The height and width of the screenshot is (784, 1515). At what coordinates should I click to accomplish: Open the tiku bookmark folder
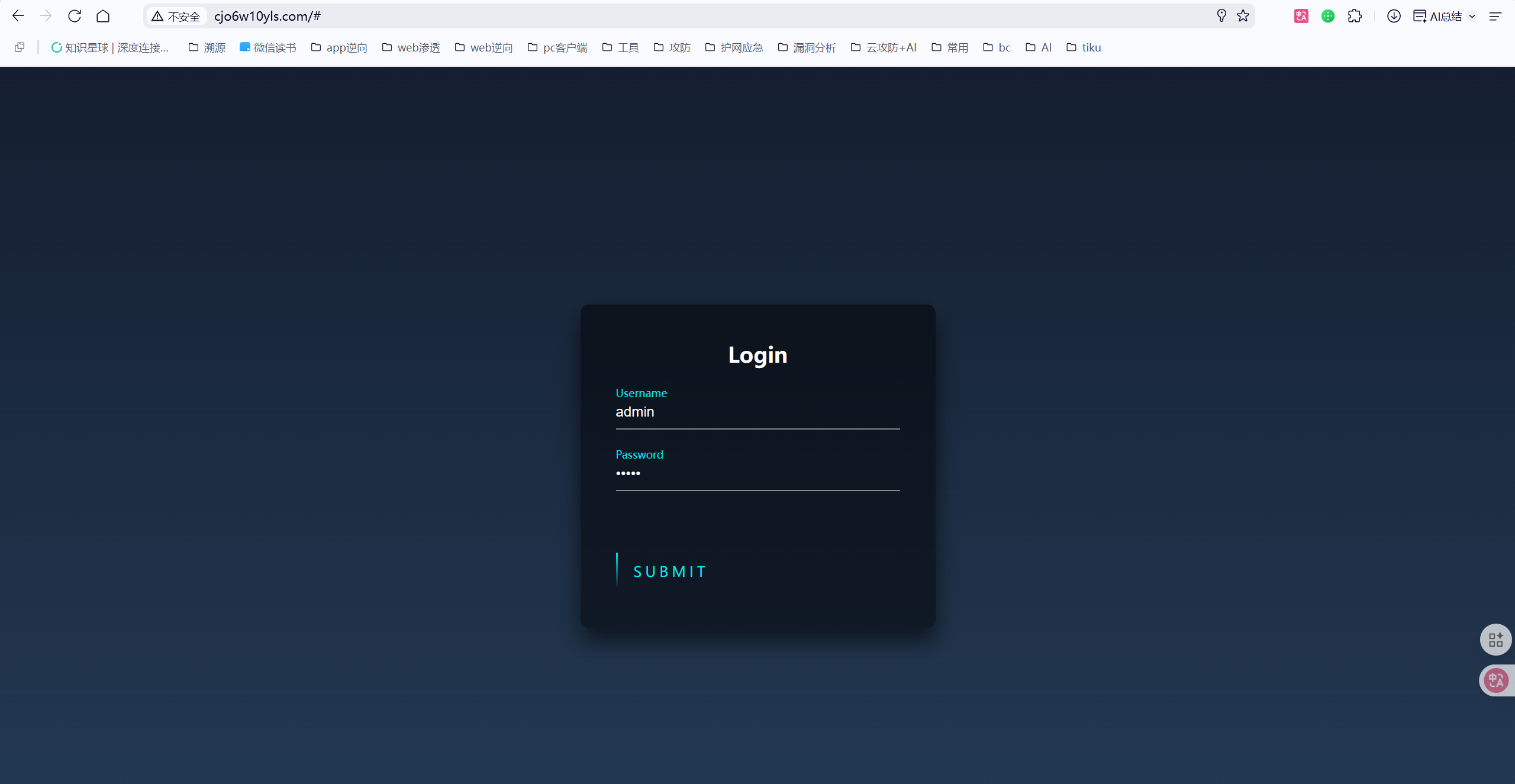coord(1084,47)
